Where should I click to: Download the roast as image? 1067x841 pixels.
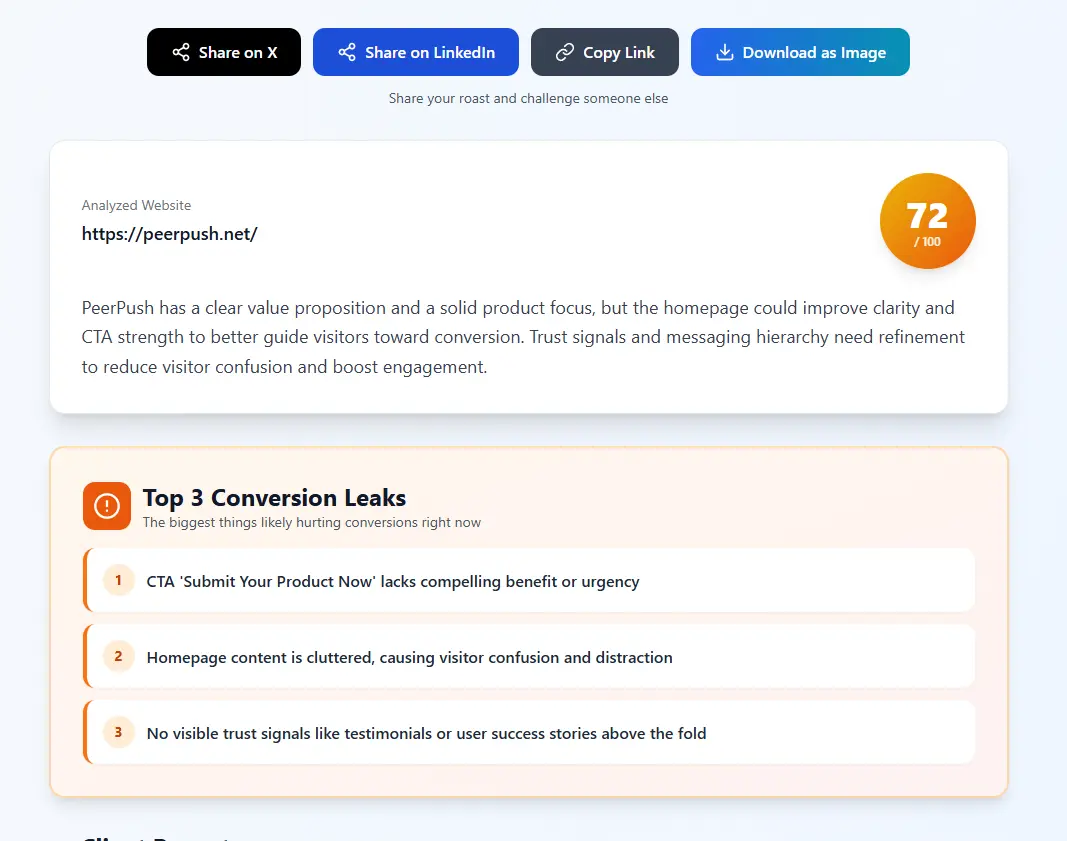tap(800, 52)
